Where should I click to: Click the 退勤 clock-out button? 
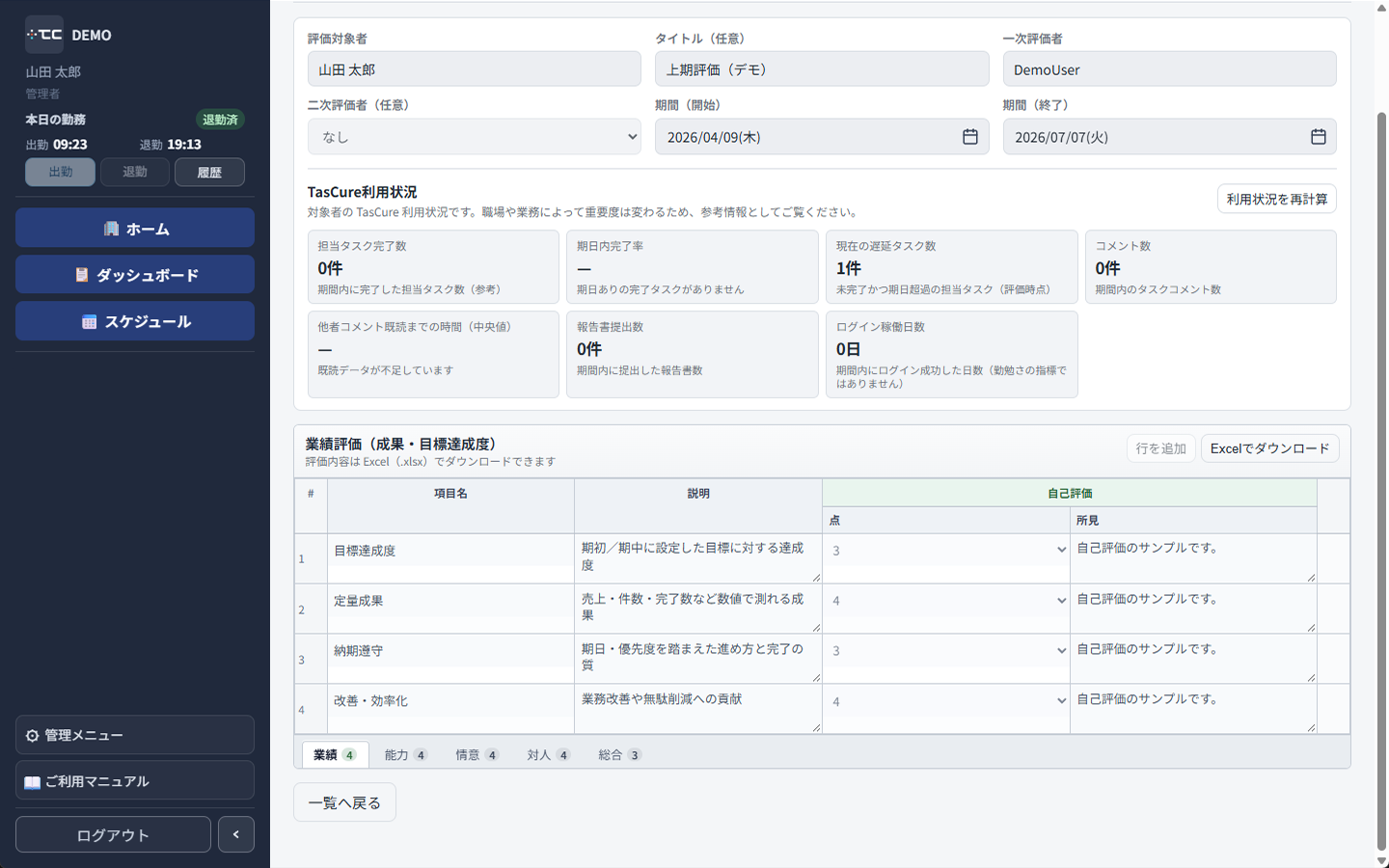135,172
